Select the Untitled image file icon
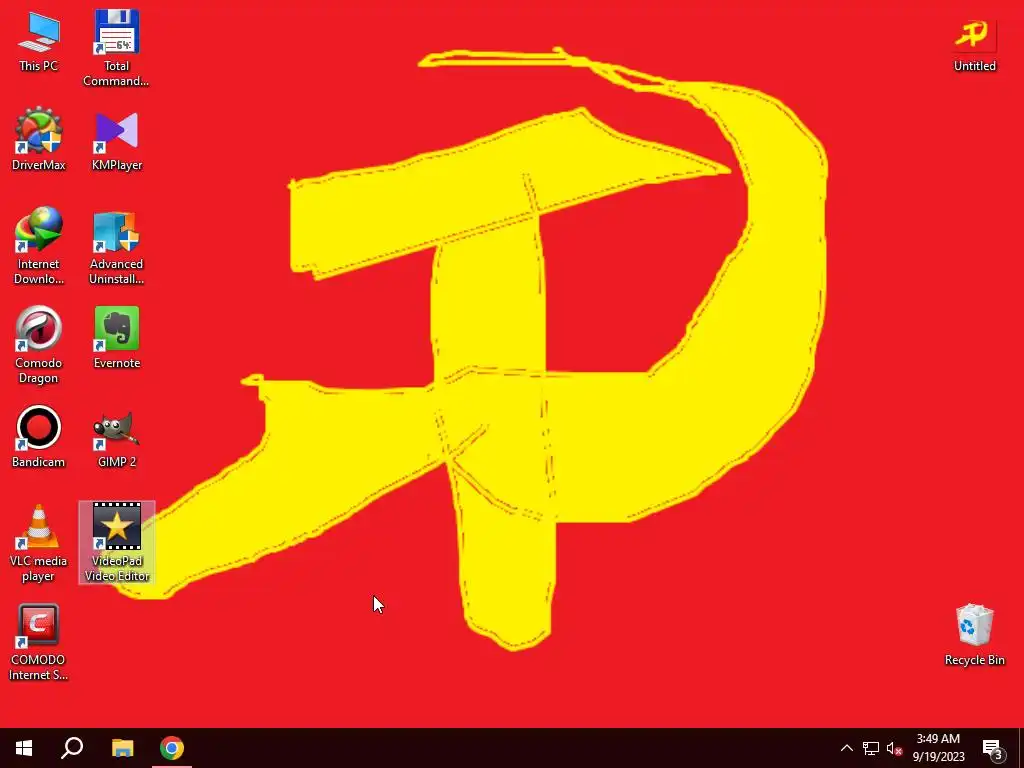 (x=974, y=44)
